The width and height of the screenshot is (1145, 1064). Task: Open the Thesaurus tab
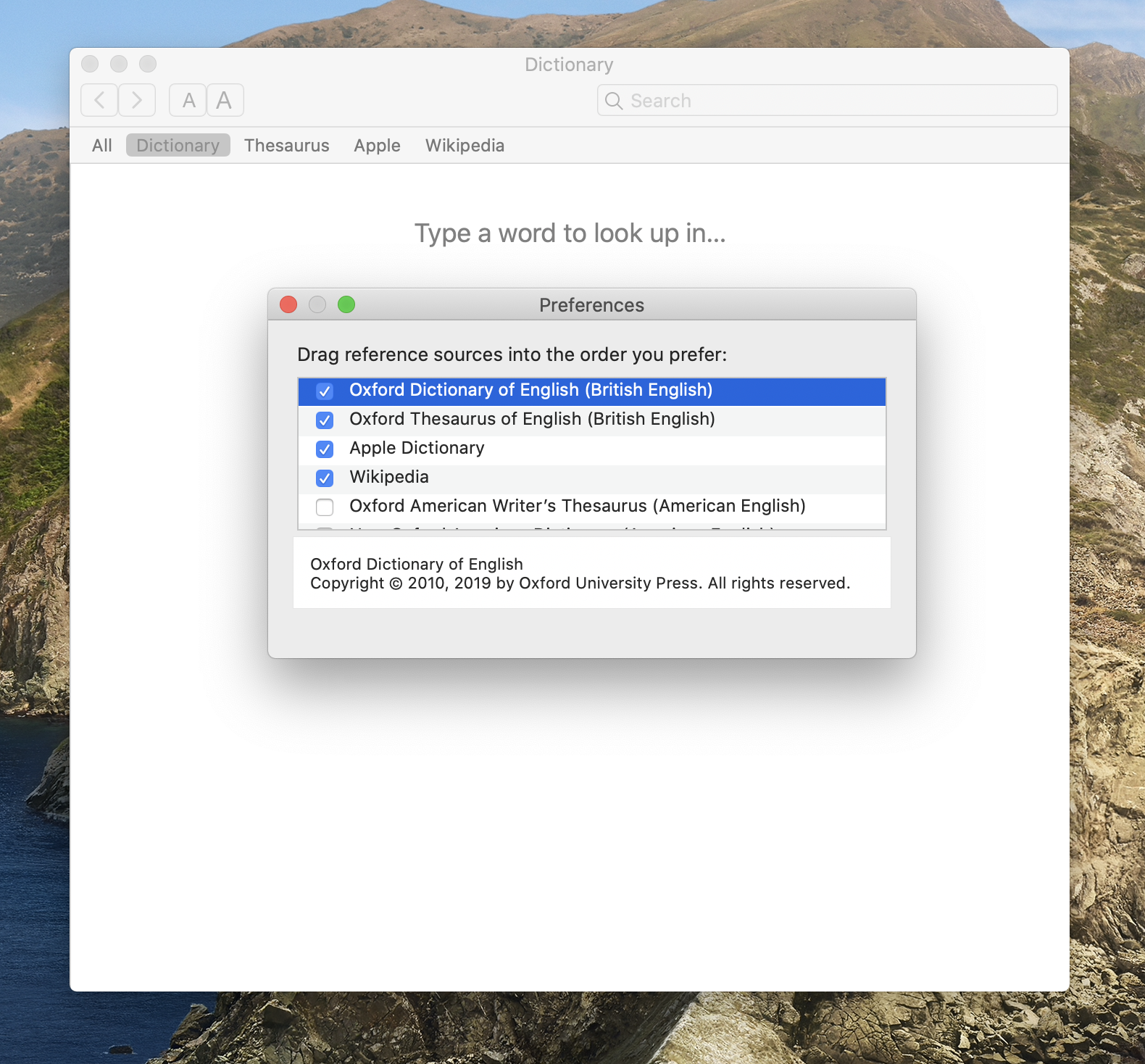click(x=287, y=146)
